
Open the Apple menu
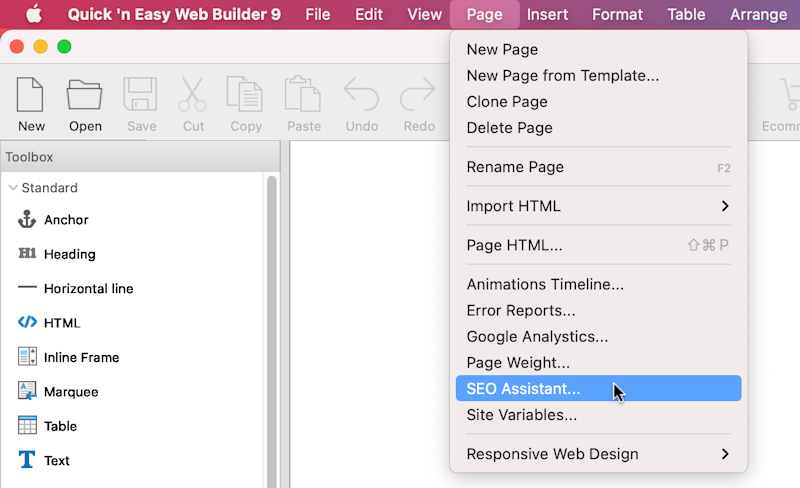(34, 14)
